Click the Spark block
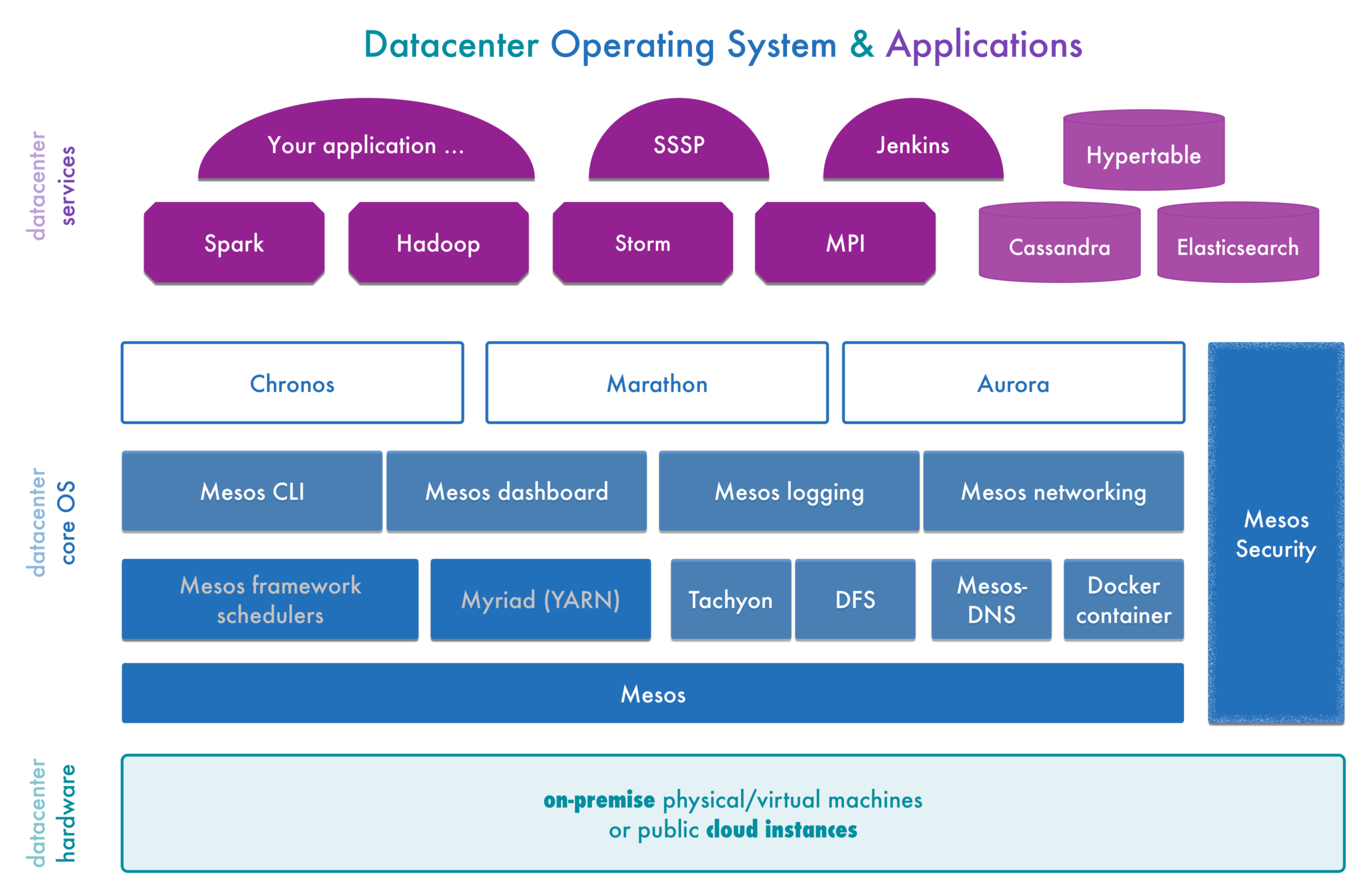Screen dimensions: 1360x896 pyautogui.click(x=234, y=243)
